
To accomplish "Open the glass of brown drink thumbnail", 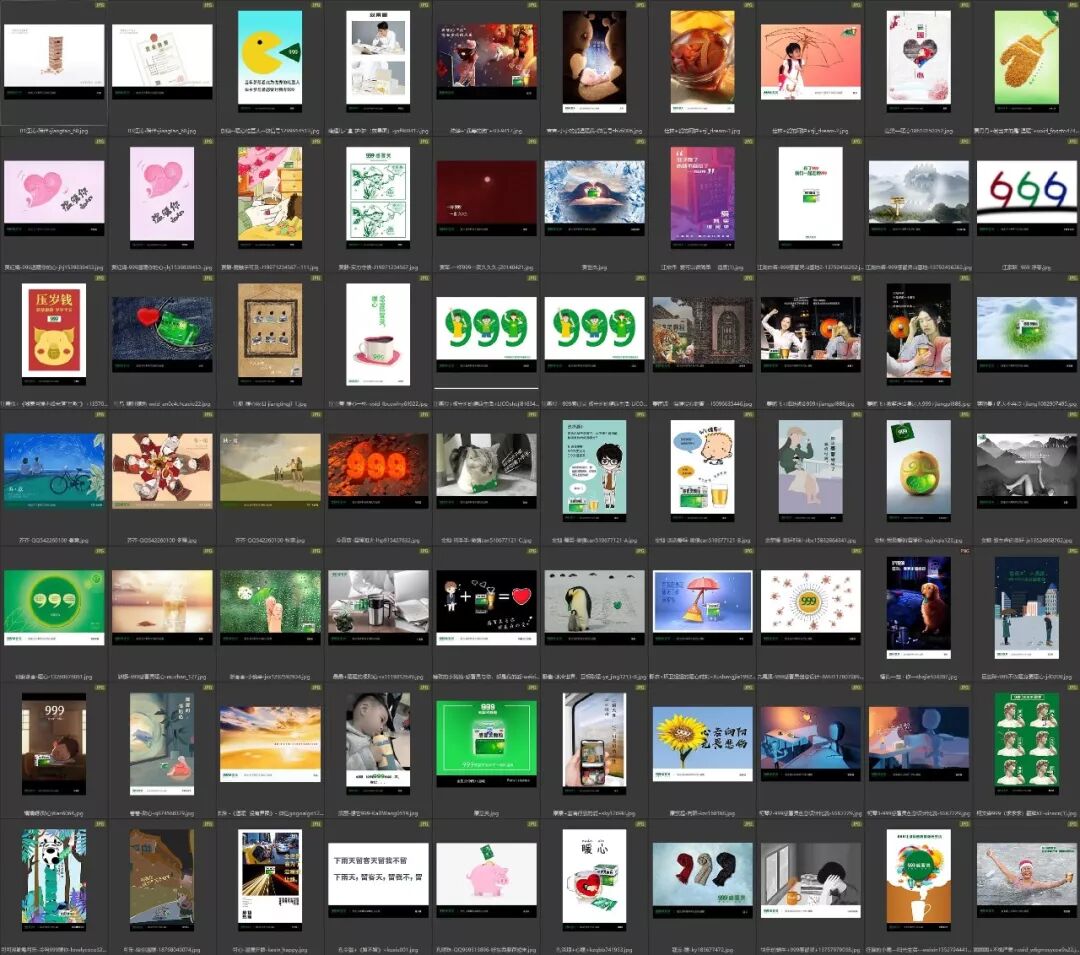I will (x=703, y=62).
